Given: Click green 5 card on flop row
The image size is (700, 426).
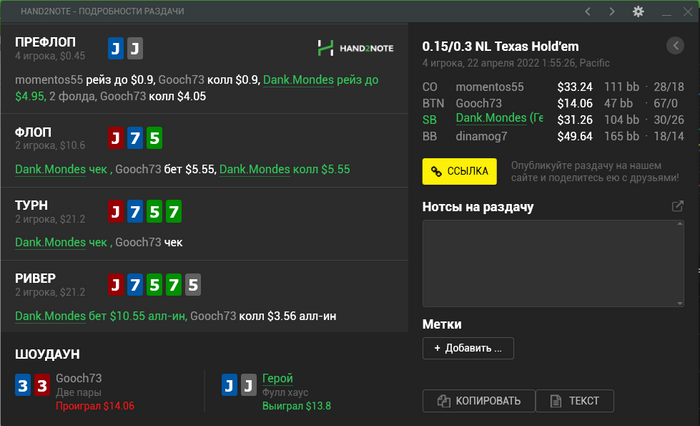Looking at the screenshot, I should click(154, 138).
